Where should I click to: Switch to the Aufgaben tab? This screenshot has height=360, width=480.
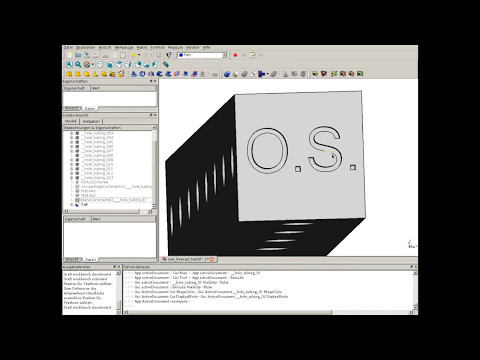click(x=91, y=121)
